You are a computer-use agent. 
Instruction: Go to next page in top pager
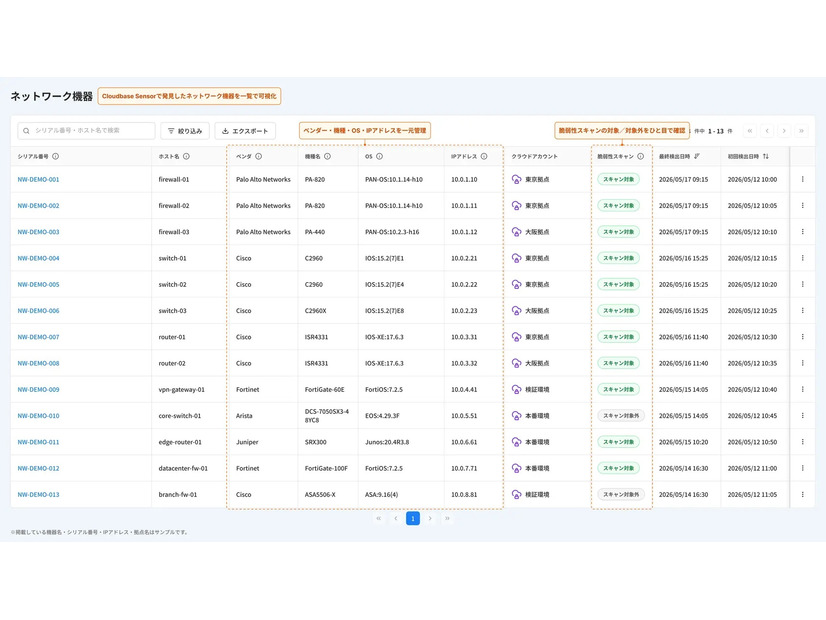(x=784, y=131)
